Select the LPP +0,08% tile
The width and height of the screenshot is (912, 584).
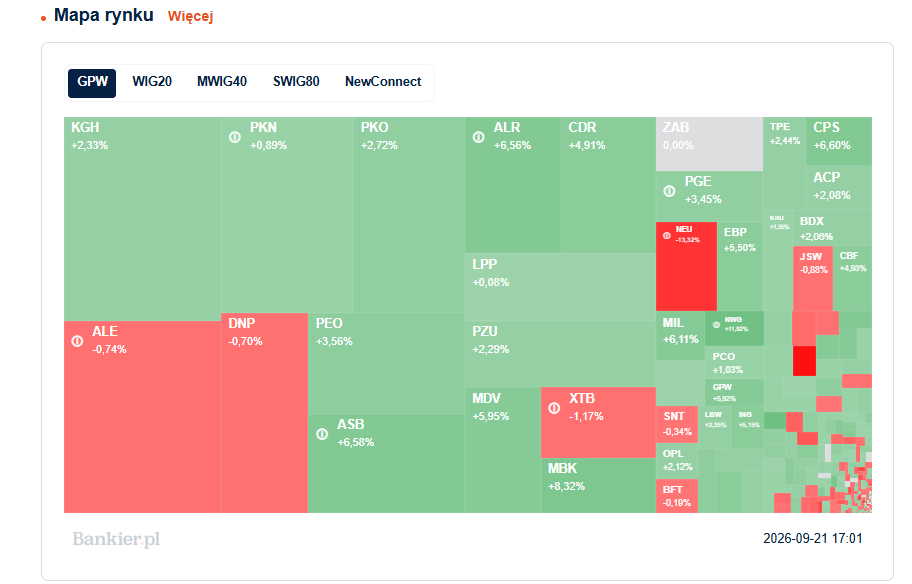560,287
